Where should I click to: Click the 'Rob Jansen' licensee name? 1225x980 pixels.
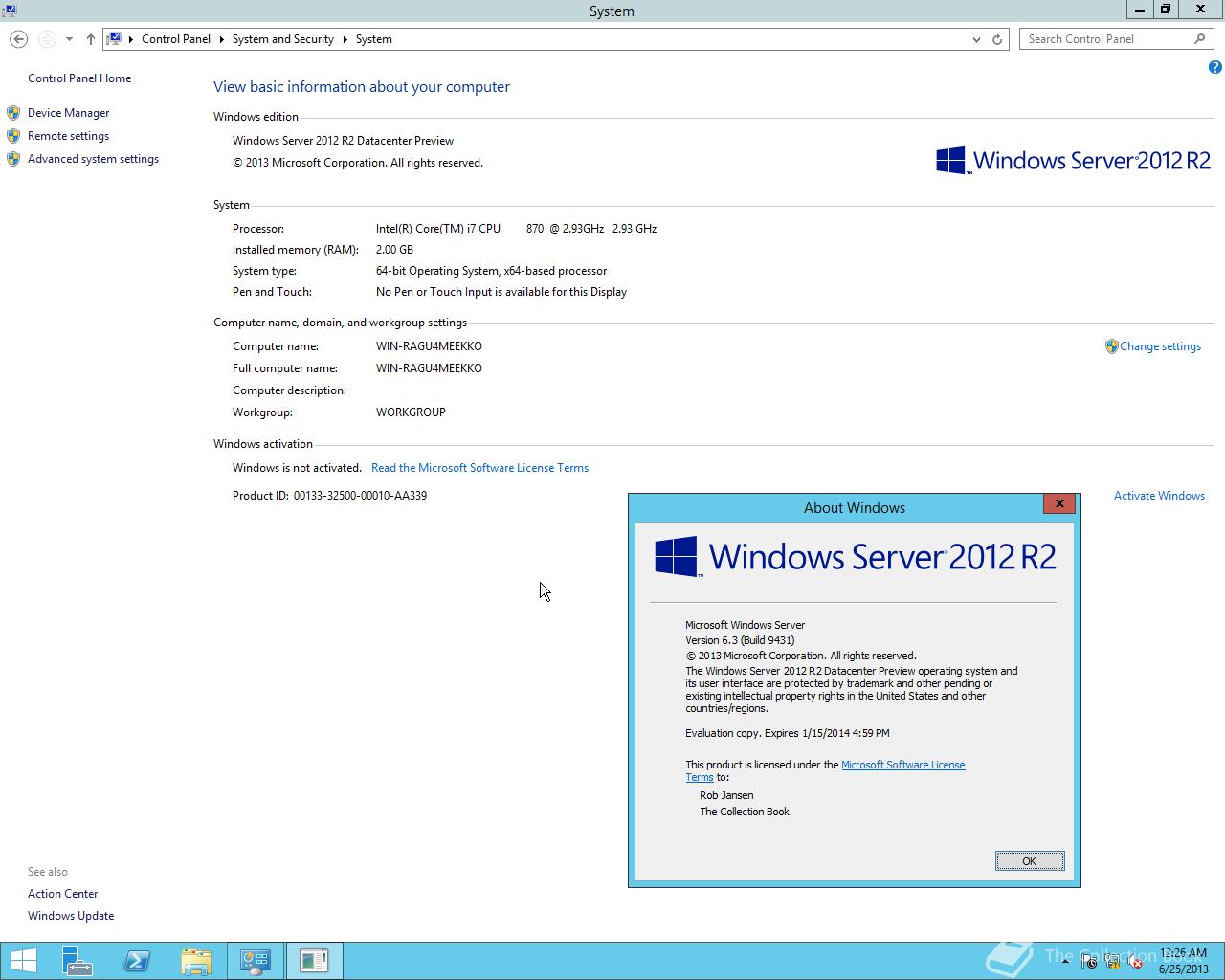[726, 795]
